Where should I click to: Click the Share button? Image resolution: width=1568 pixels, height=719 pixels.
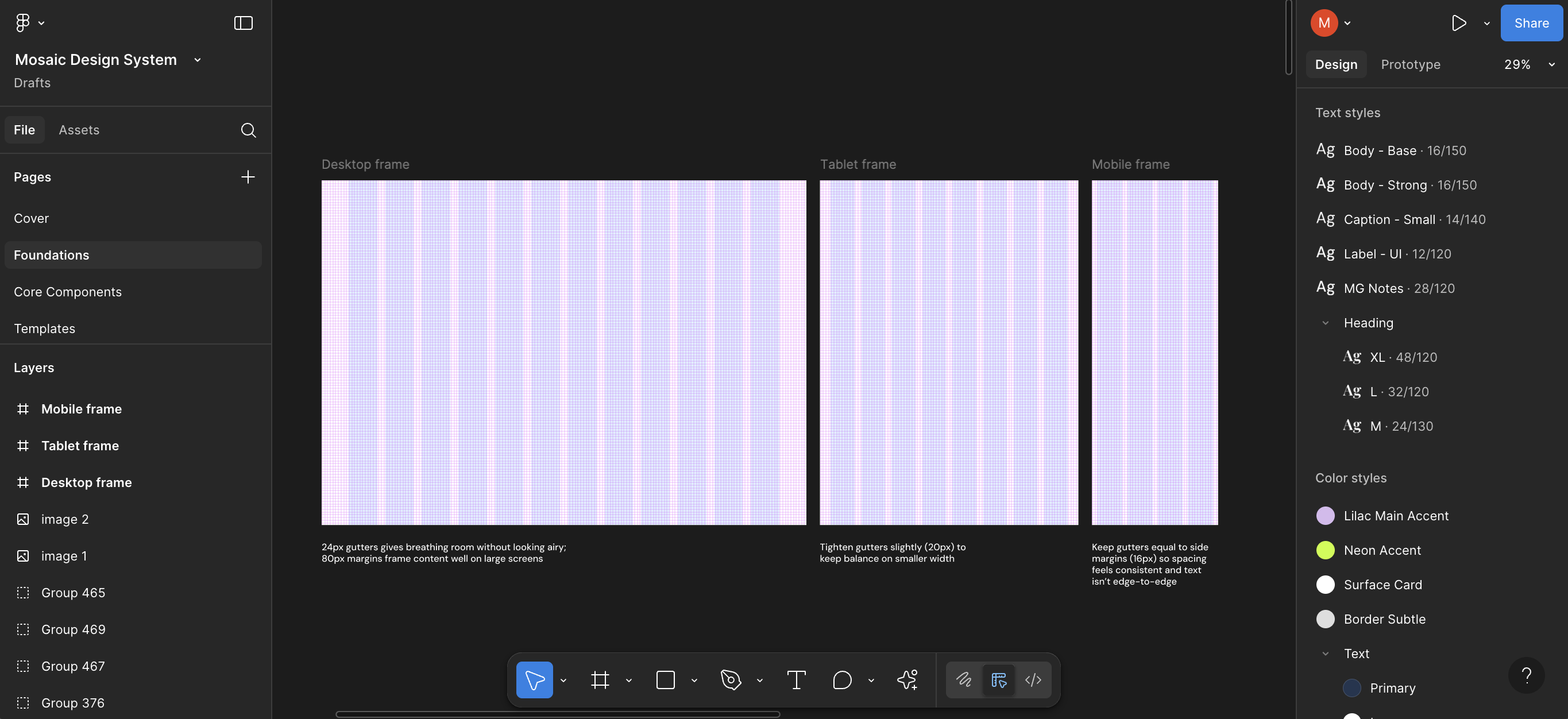tap(1531, 22)
